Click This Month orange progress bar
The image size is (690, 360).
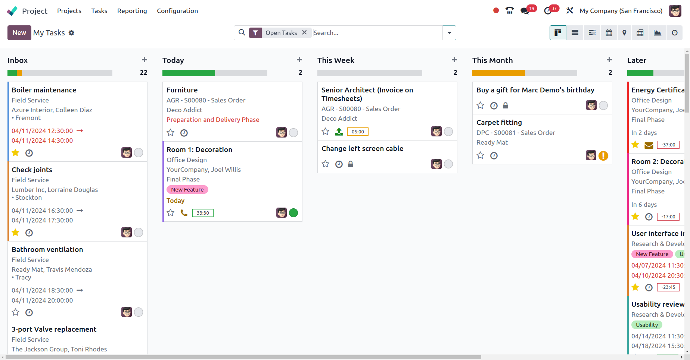click(498, 73)
